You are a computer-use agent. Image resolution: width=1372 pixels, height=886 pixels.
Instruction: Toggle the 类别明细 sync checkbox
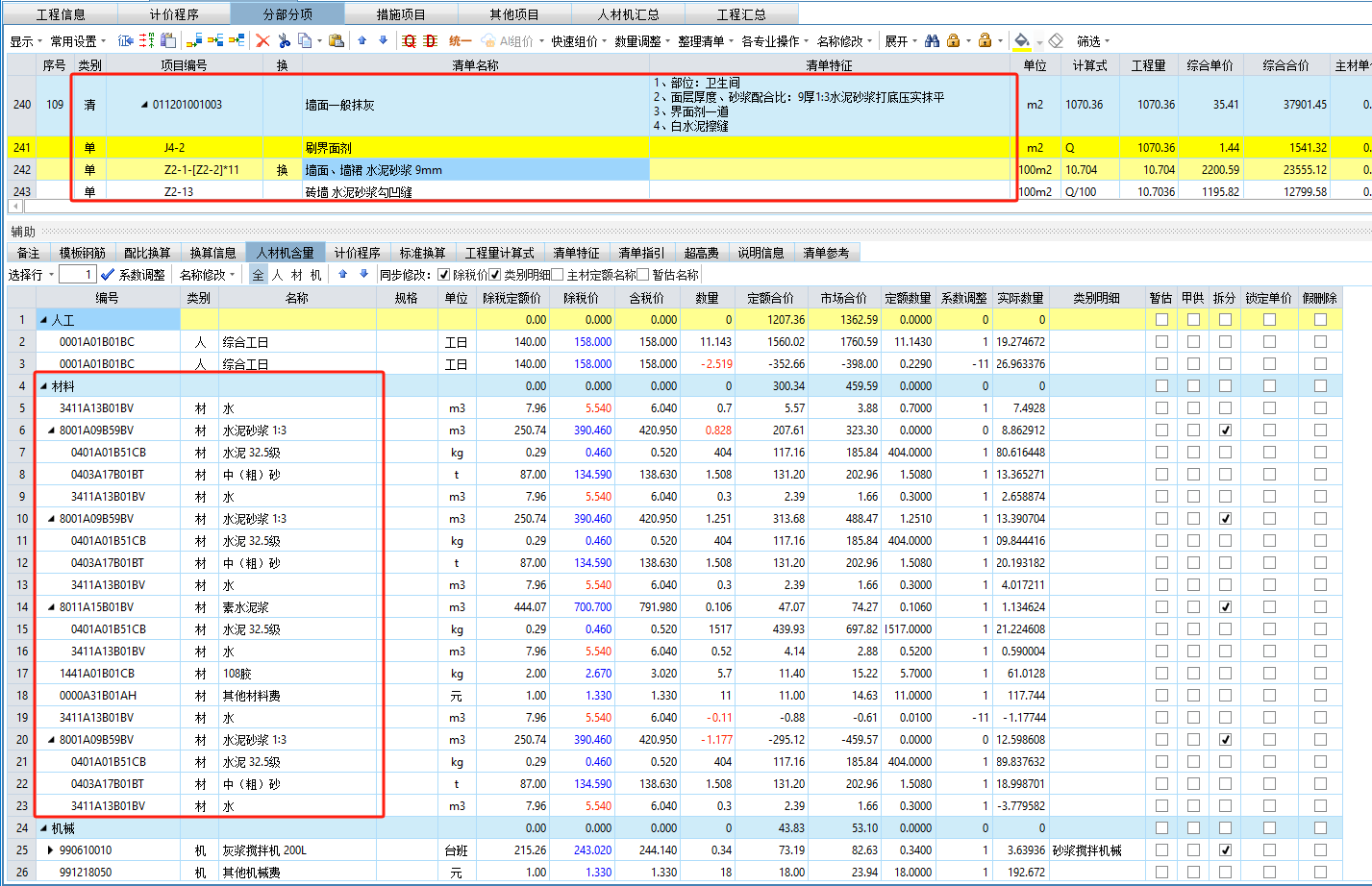tap(495, 275)
